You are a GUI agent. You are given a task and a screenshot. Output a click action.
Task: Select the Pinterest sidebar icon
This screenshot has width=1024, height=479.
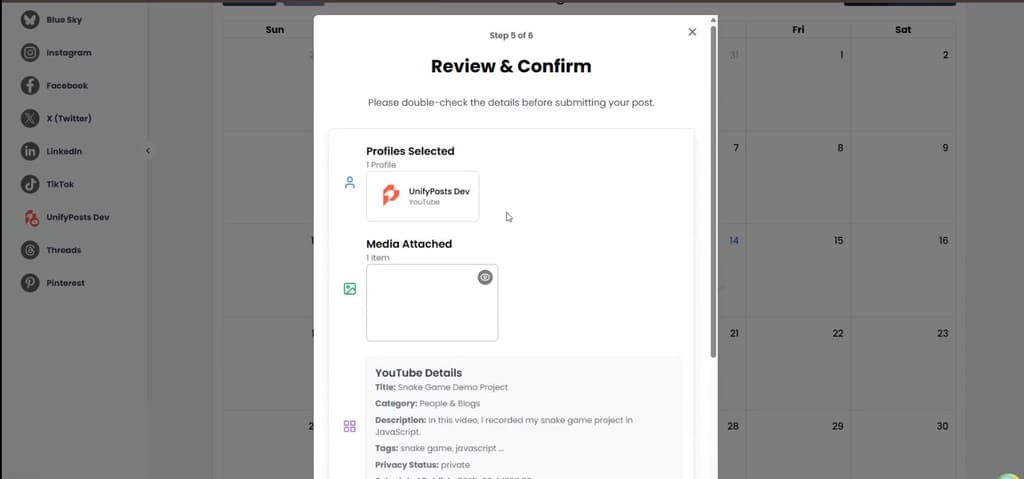(x=30, y=283)
